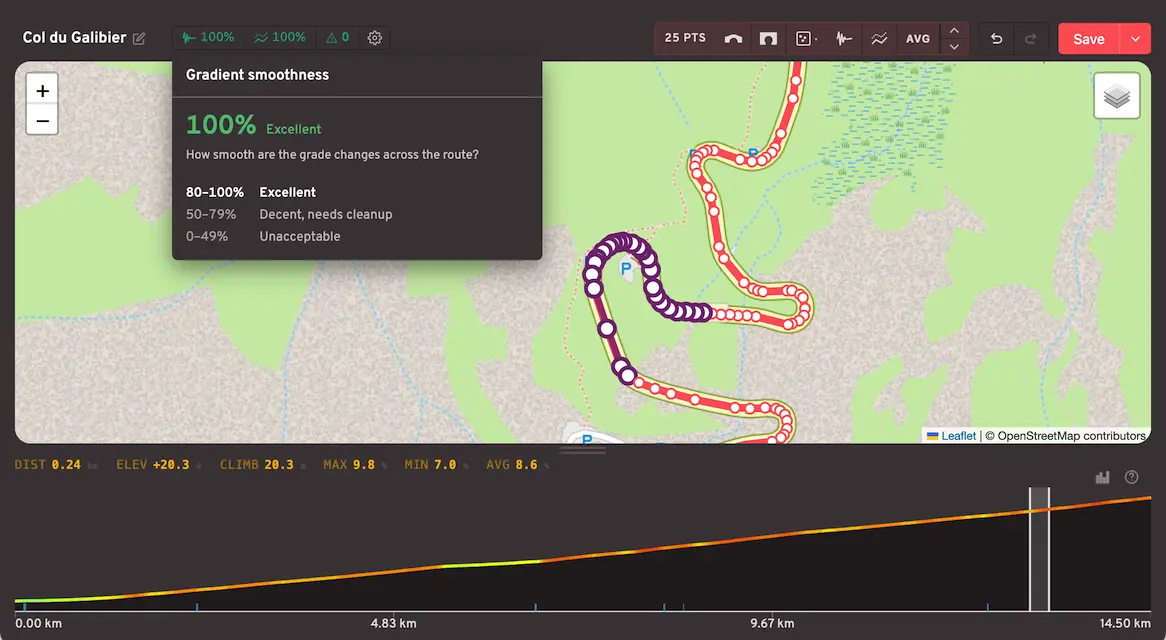The width and height of the screenshot is (1166, 640).
Task: Apply the gradient smoothing lines tool
Action: pyautogui.click(x=879, y=39)
